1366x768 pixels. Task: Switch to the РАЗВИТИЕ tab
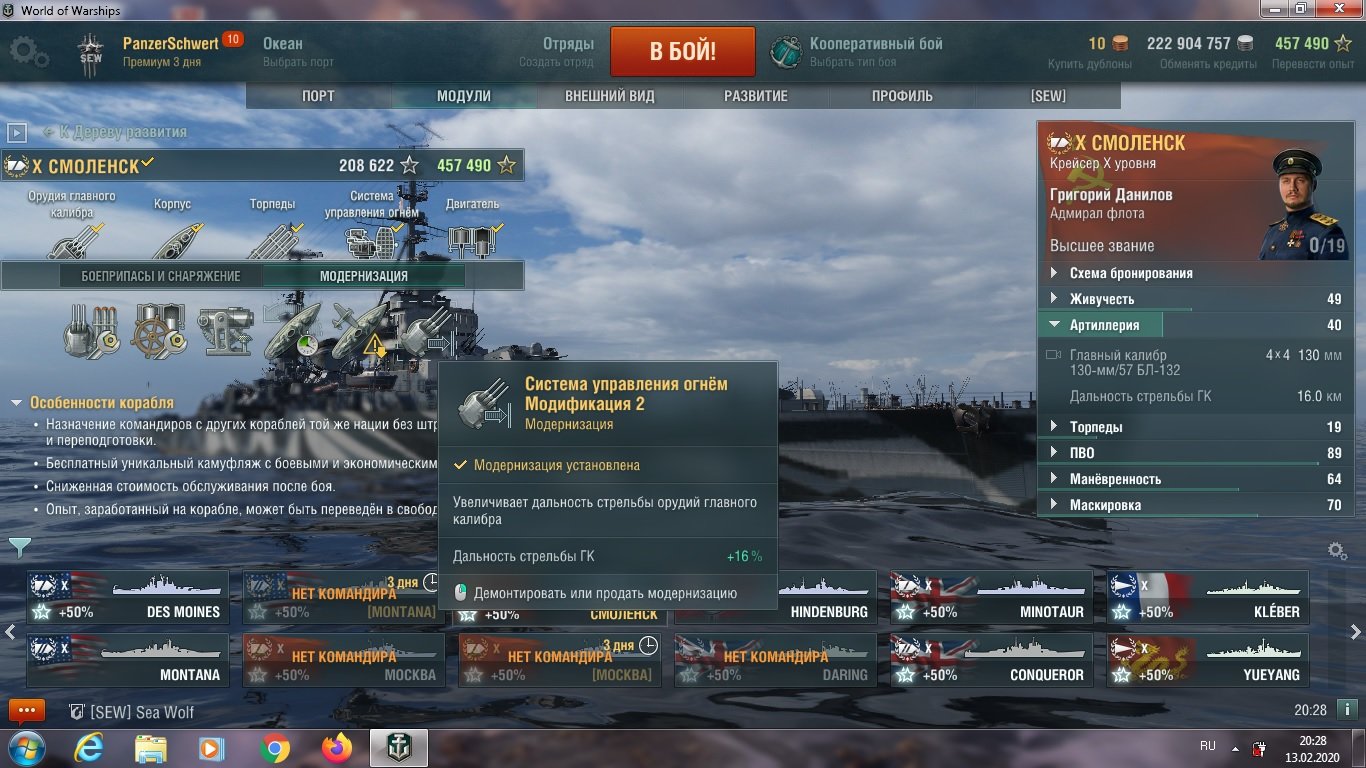pos(756,96)
